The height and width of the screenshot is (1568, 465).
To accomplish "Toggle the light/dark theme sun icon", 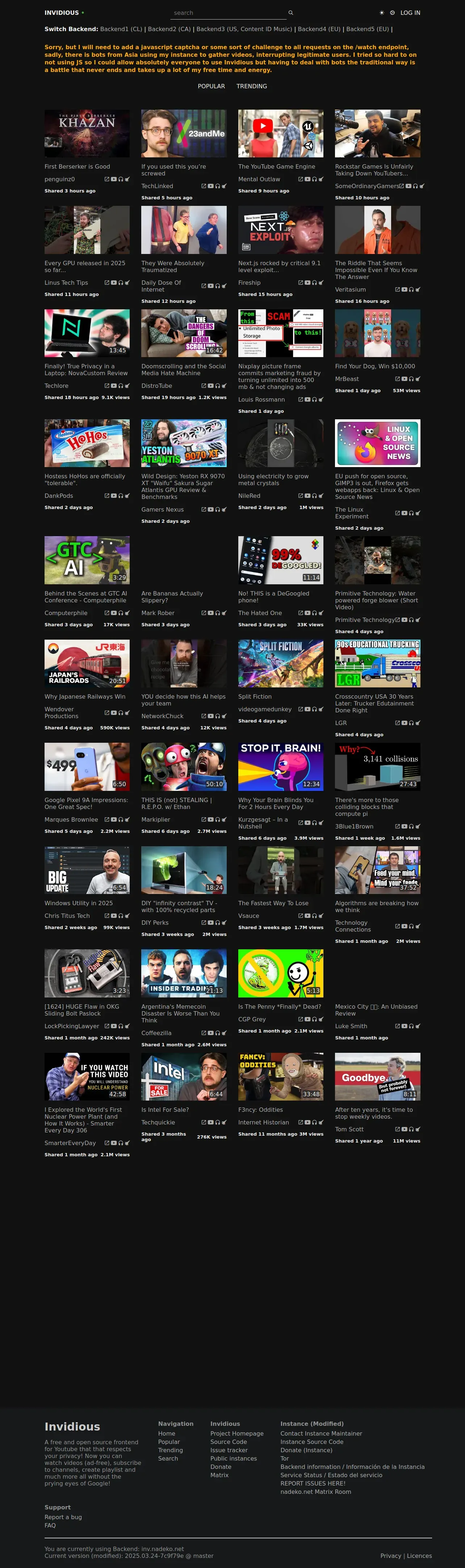I will pyautogui.click(x=382, y=13).
